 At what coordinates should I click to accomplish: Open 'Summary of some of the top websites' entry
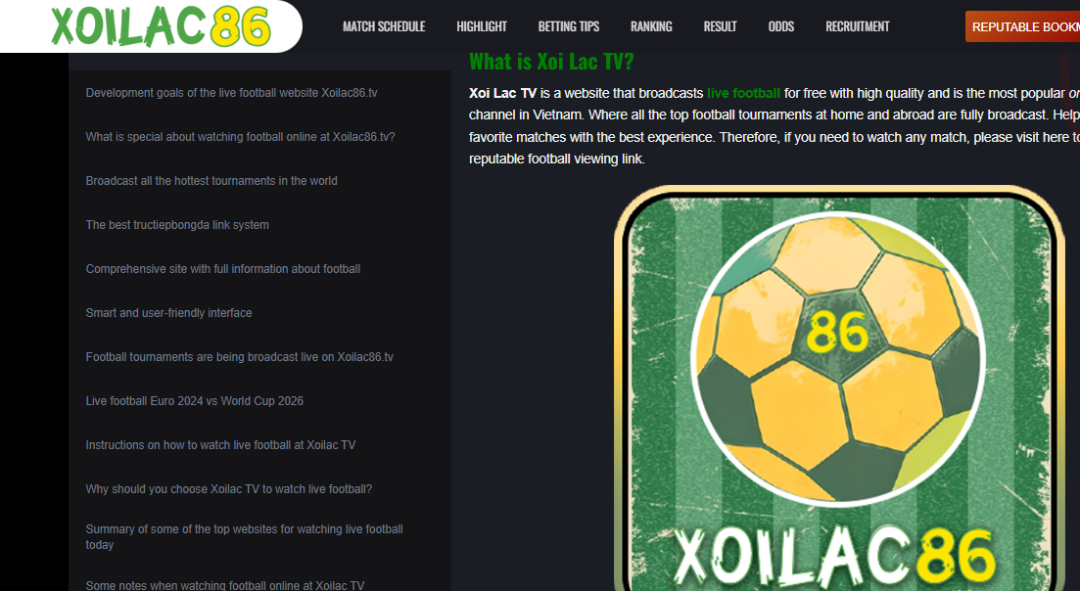coord(245,537)
